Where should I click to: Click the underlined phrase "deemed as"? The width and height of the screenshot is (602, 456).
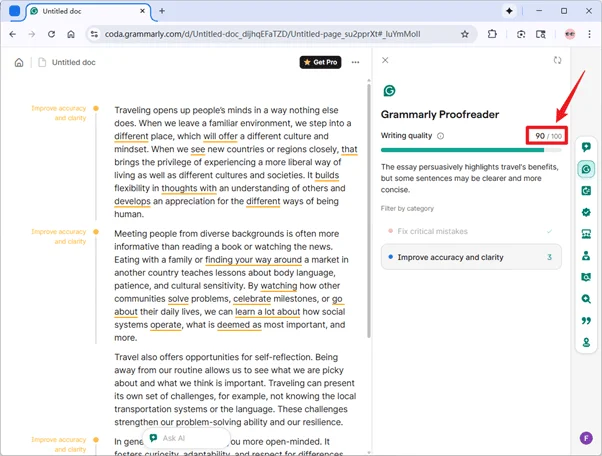click(x=239, y=325)
